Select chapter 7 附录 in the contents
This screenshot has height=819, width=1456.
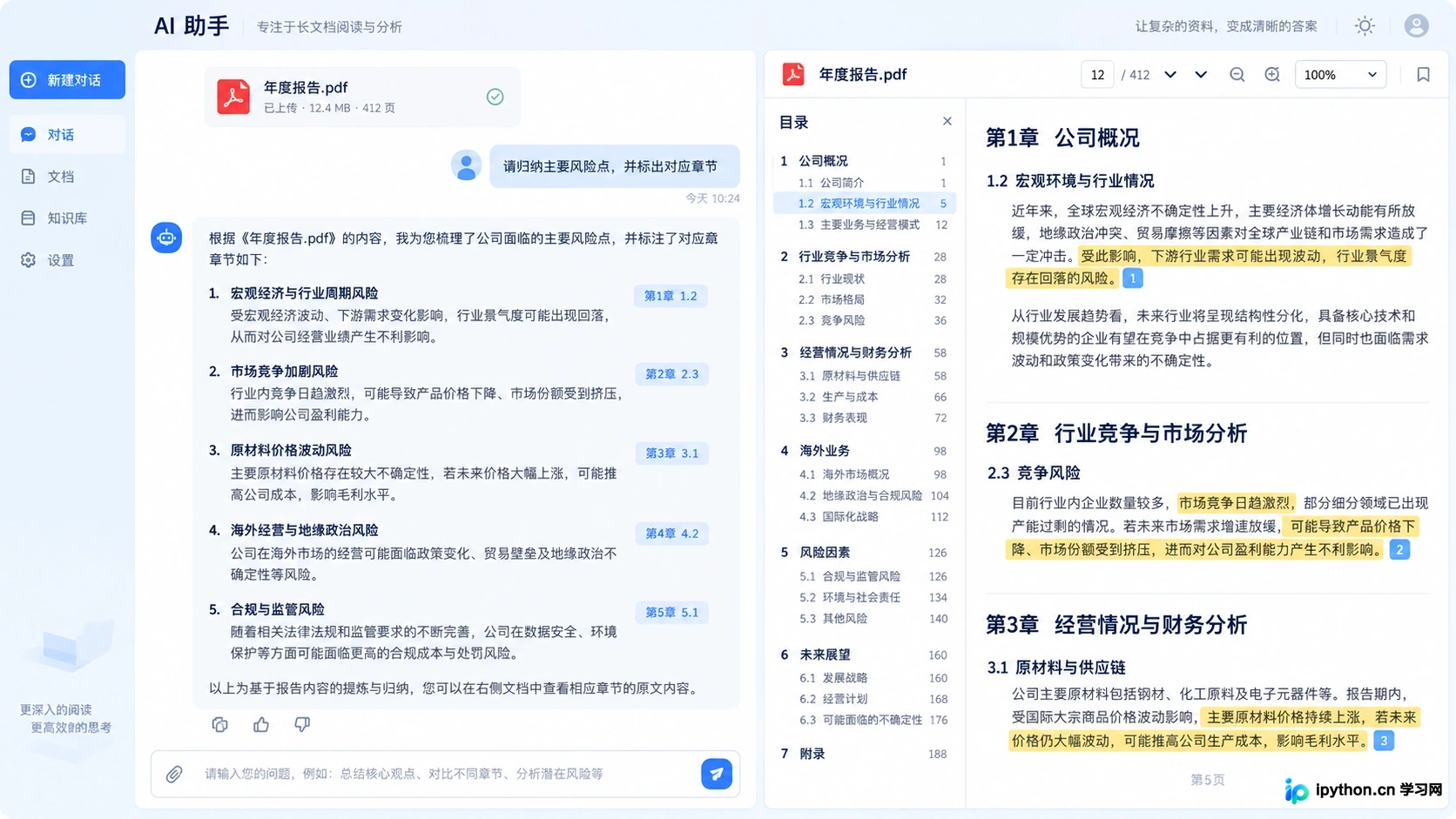(x=865, y=754)
